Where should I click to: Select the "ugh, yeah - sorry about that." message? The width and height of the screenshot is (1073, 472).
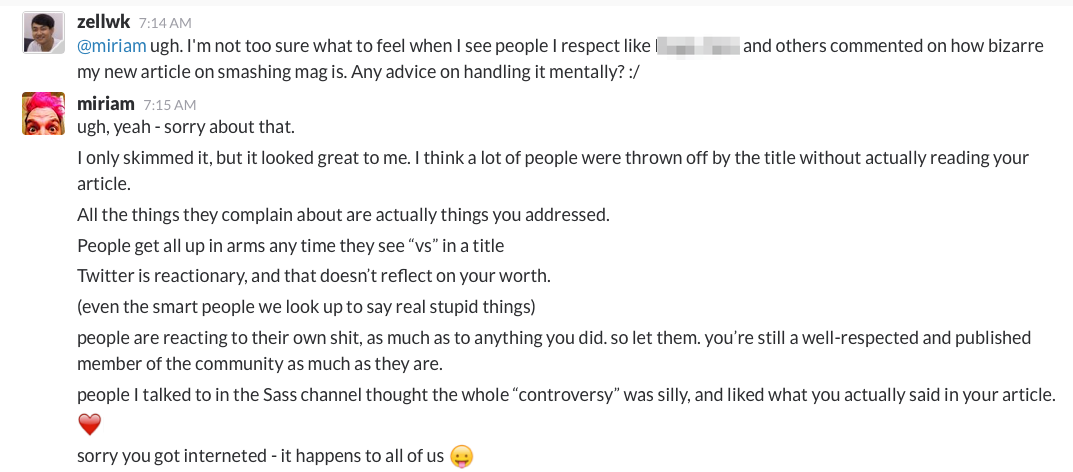pyautogui.click(x=186, y=127)
